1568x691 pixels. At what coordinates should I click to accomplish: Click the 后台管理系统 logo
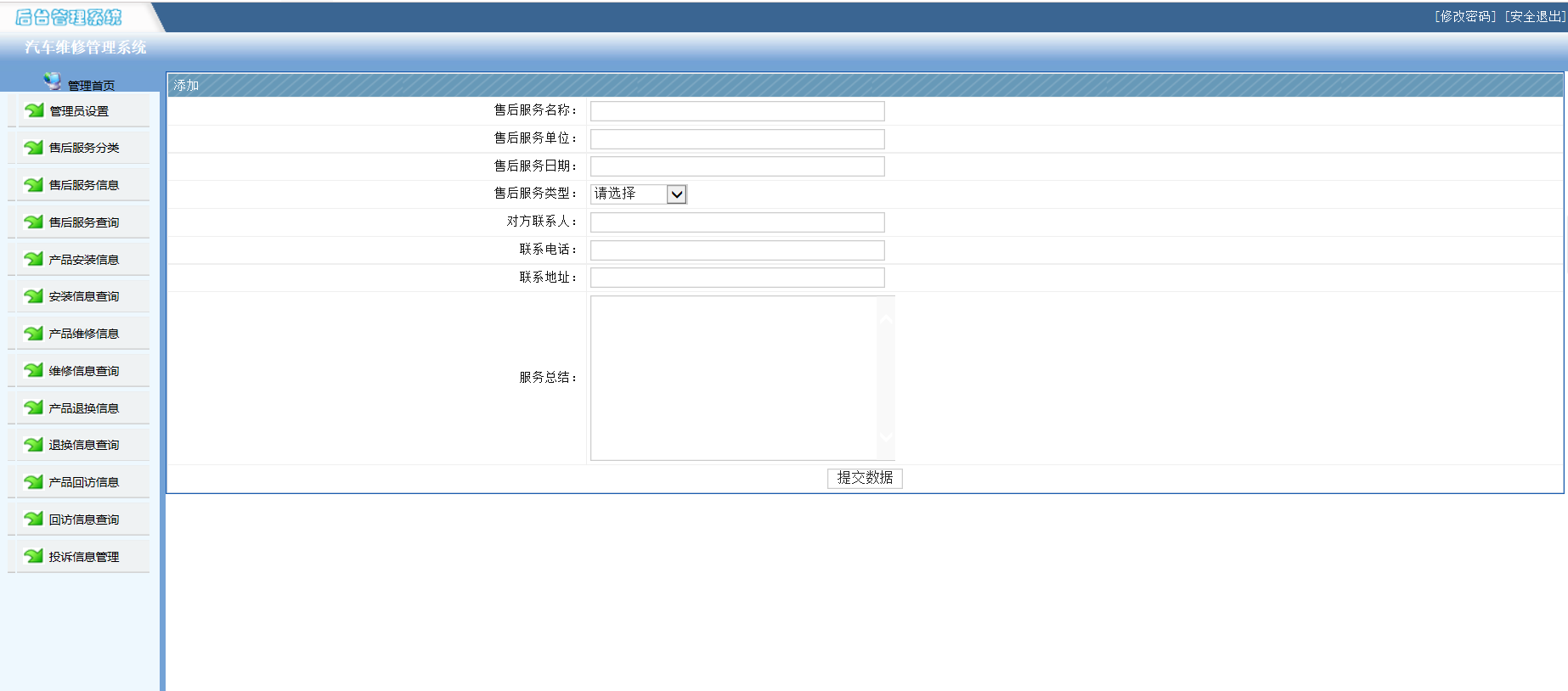(69, 17)
